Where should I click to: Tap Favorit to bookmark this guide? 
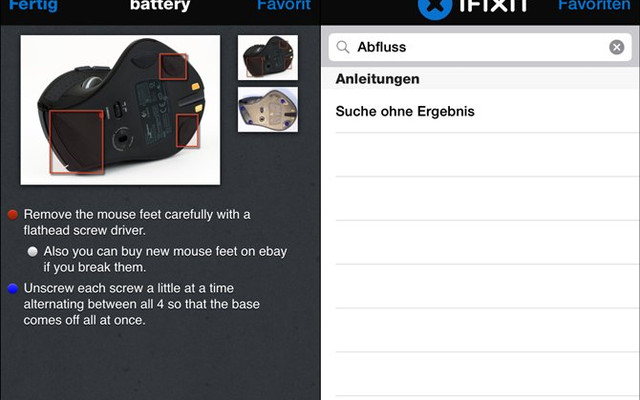[284, 5]
